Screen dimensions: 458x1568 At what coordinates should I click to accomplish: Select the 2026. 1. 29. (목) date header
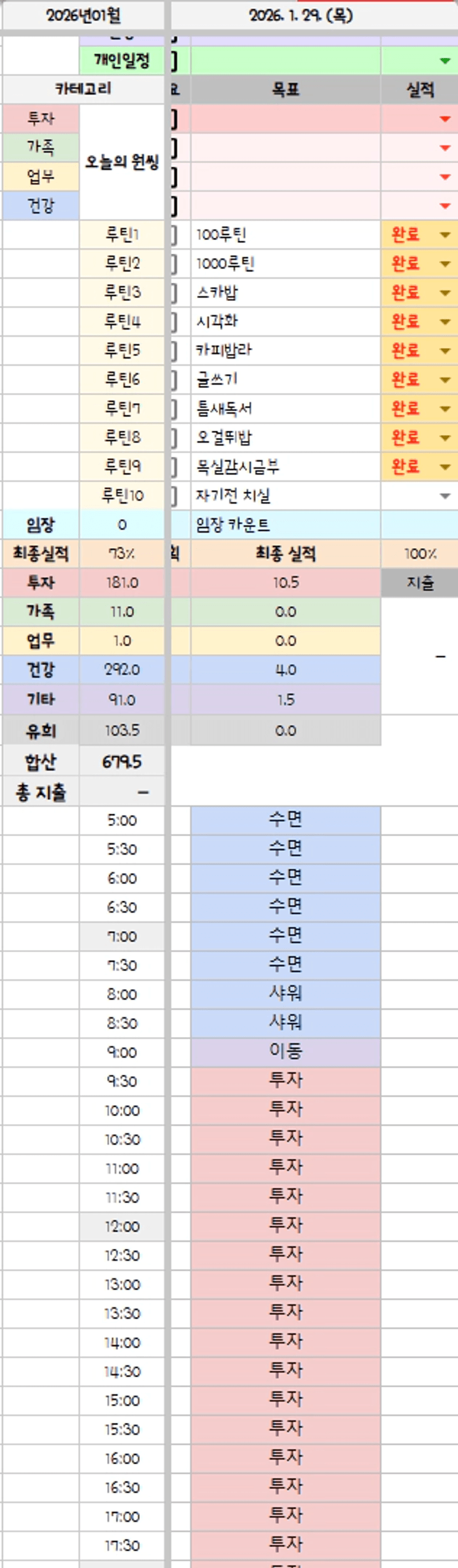click(x=301, y=15)
